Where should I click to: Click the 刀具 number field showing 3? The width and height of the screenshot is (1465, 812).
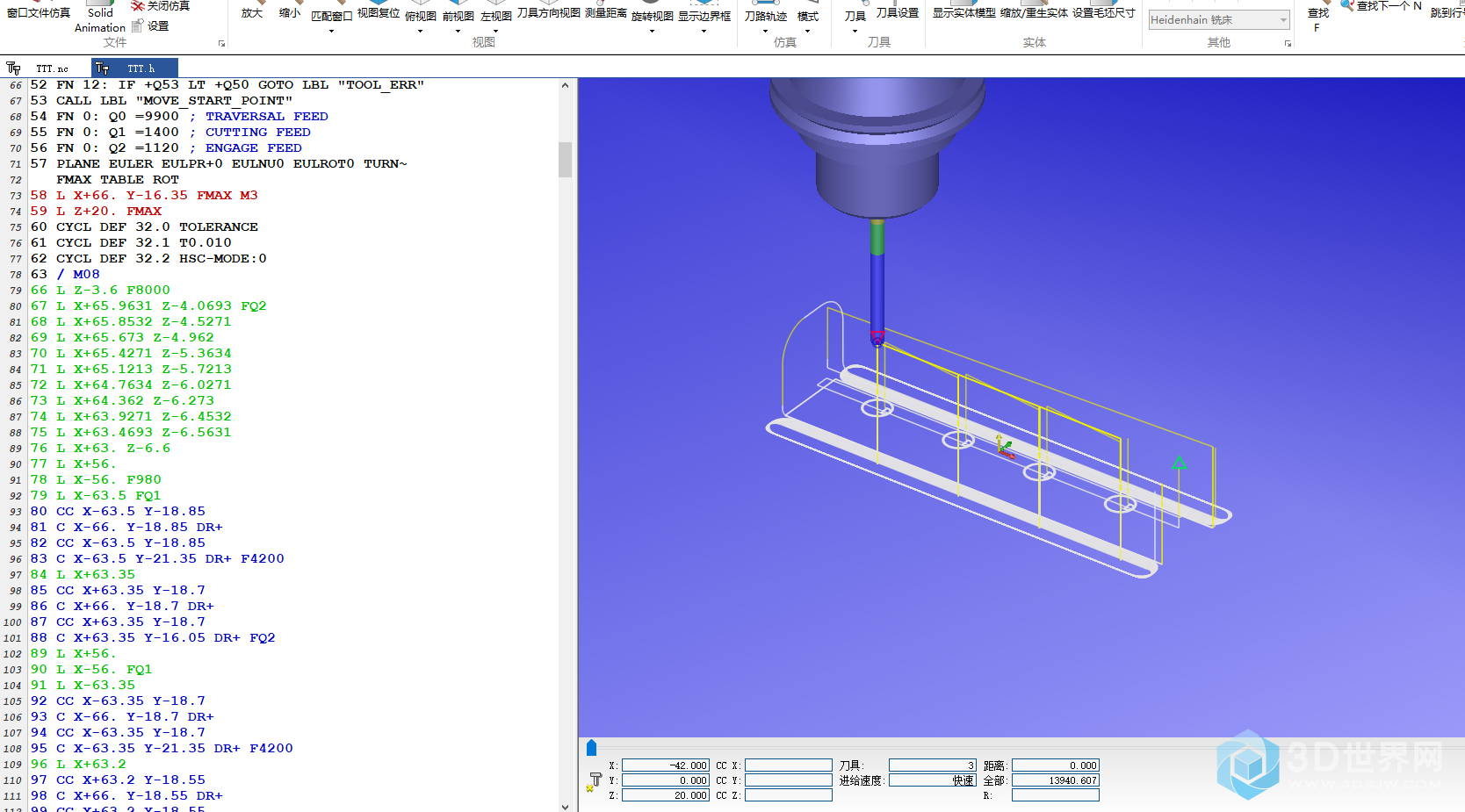pos(933,765)
